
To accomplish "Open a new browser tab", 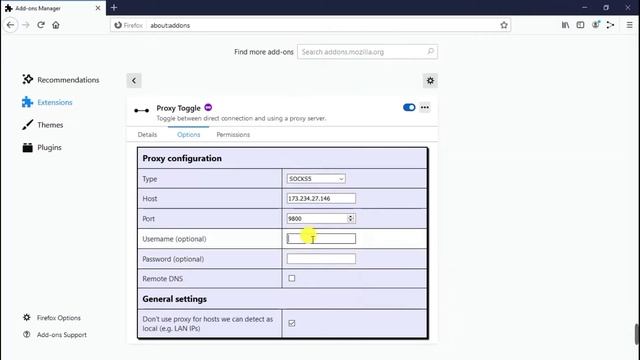I will click(114, 7).
